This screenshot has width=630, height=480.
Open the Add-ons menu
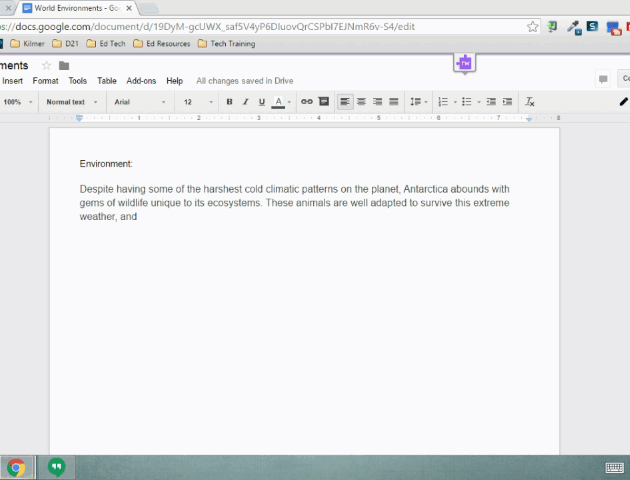pos(141,81)
